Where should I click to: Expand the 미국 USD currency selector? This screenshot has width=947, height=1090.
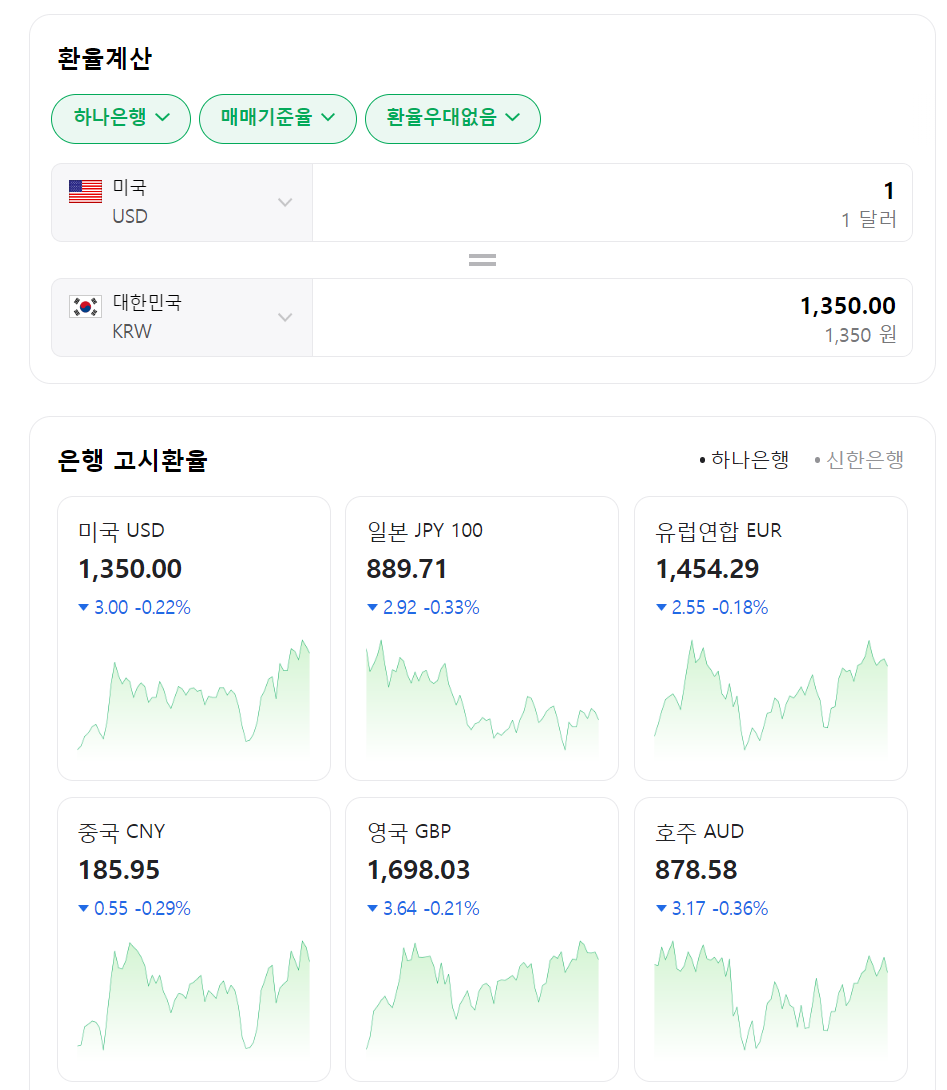point(182,202)
